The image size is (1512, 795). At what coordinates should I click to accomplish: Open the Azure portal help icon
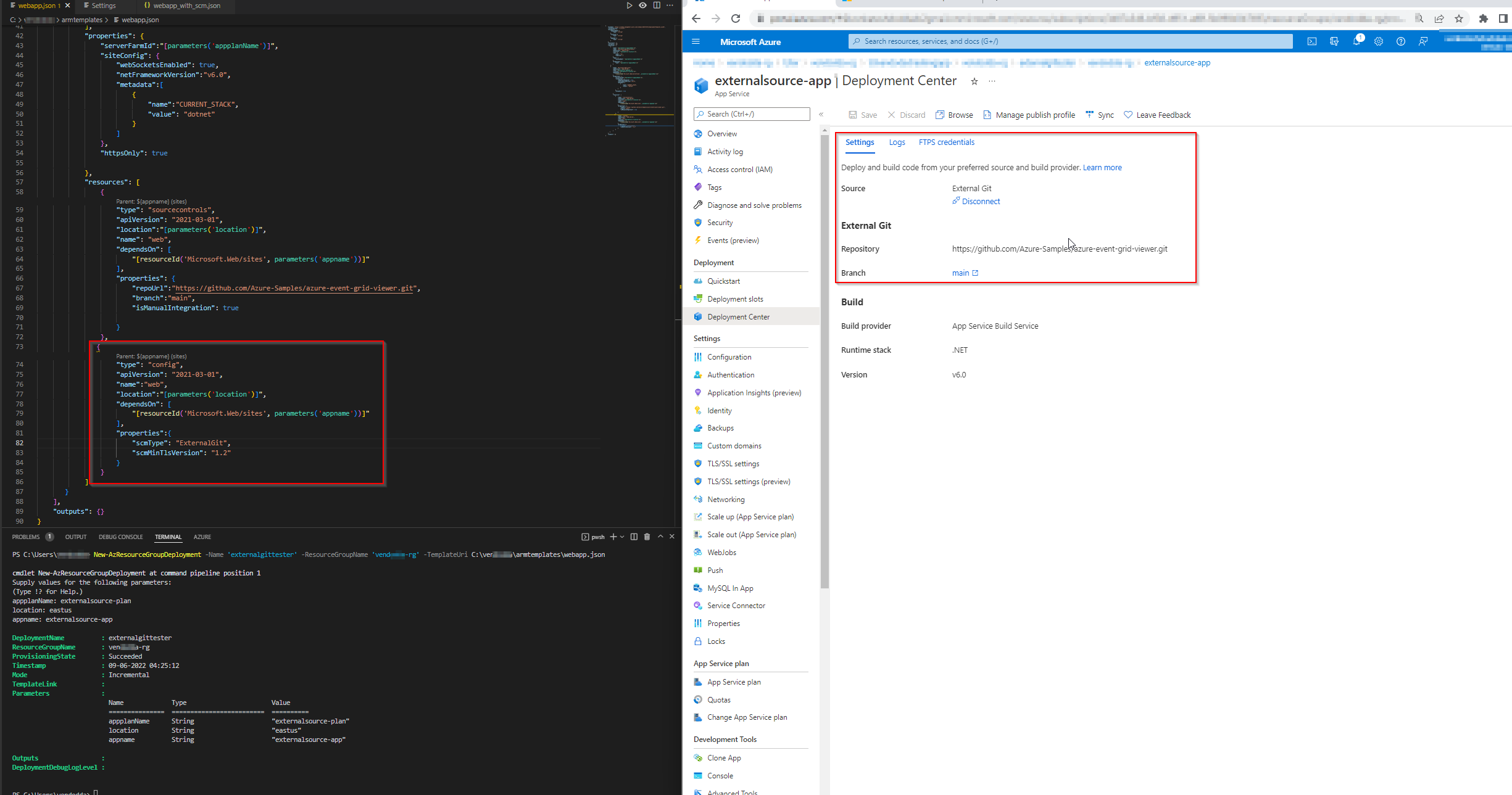(1401, 41)
